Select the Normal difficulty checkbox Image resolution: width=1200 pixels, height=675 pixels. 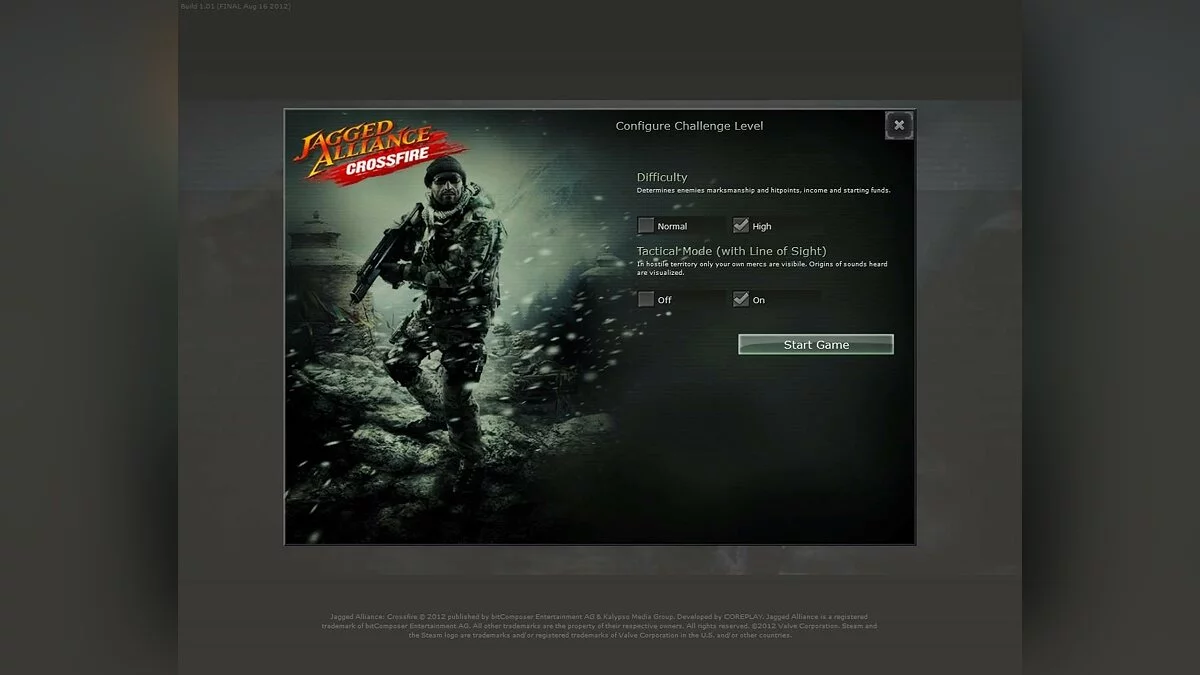click(x=646, y=226)
